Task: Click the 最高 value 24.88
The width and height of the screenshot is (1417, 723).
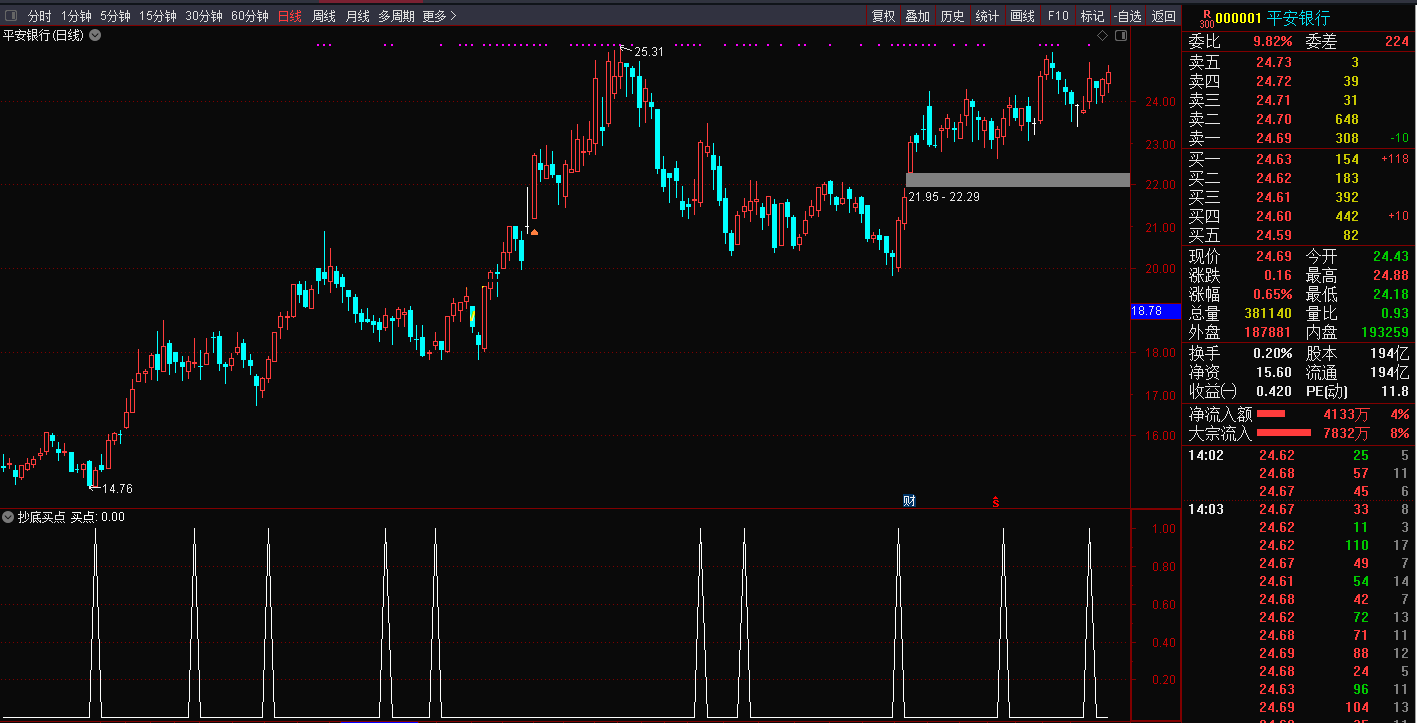Action: point(1390,275)
